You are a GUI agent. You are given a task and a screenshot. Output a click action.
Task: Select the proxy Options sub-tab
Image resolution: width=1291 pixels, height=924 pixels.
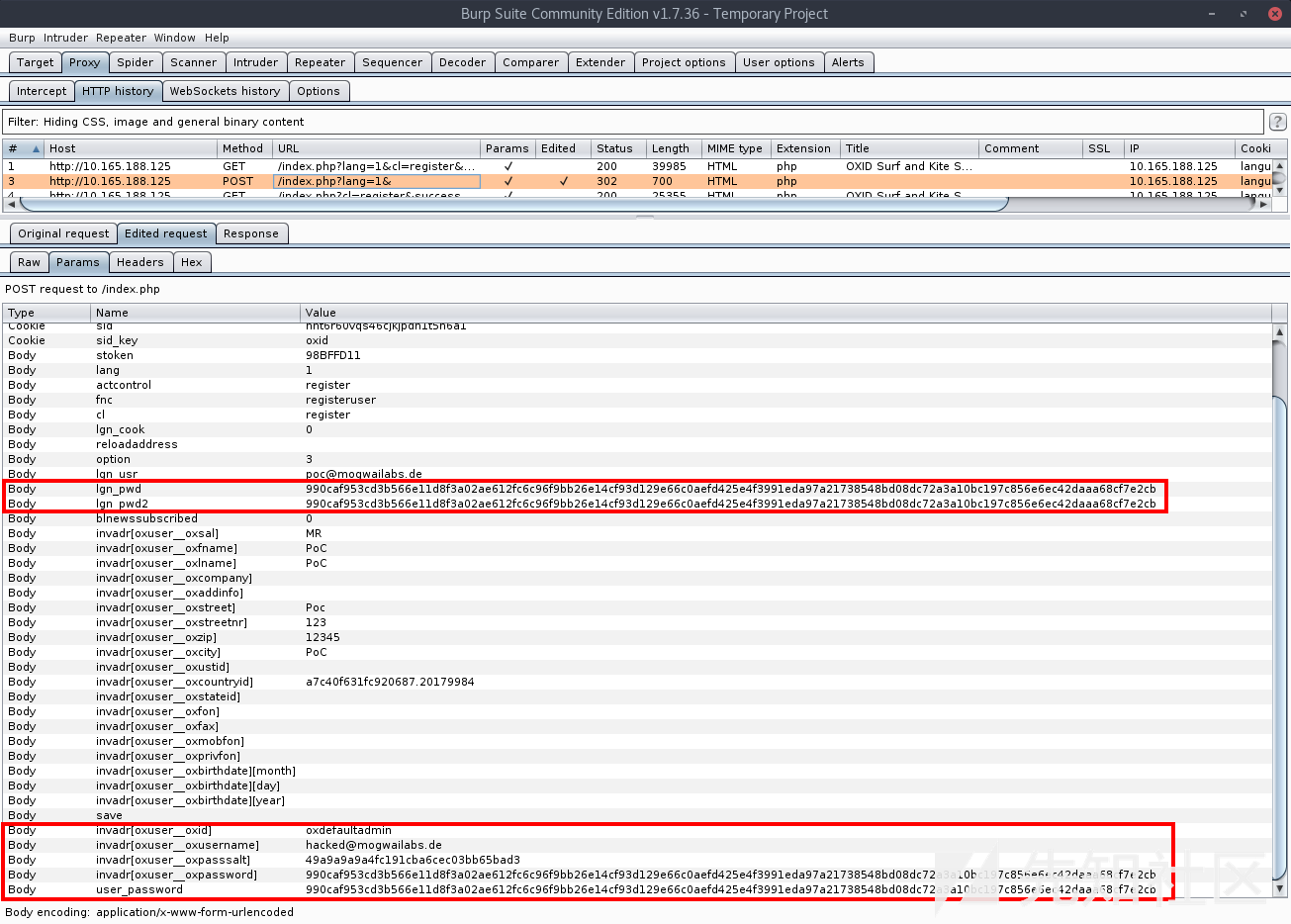pyautogui.click(x=319, y=91)
